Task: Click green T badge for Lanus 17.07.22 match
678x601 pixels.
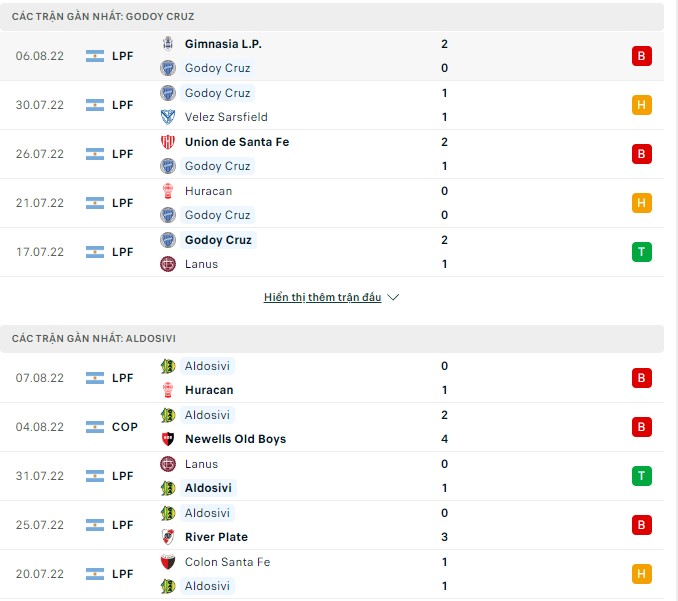Action: [x=641, y=252]
